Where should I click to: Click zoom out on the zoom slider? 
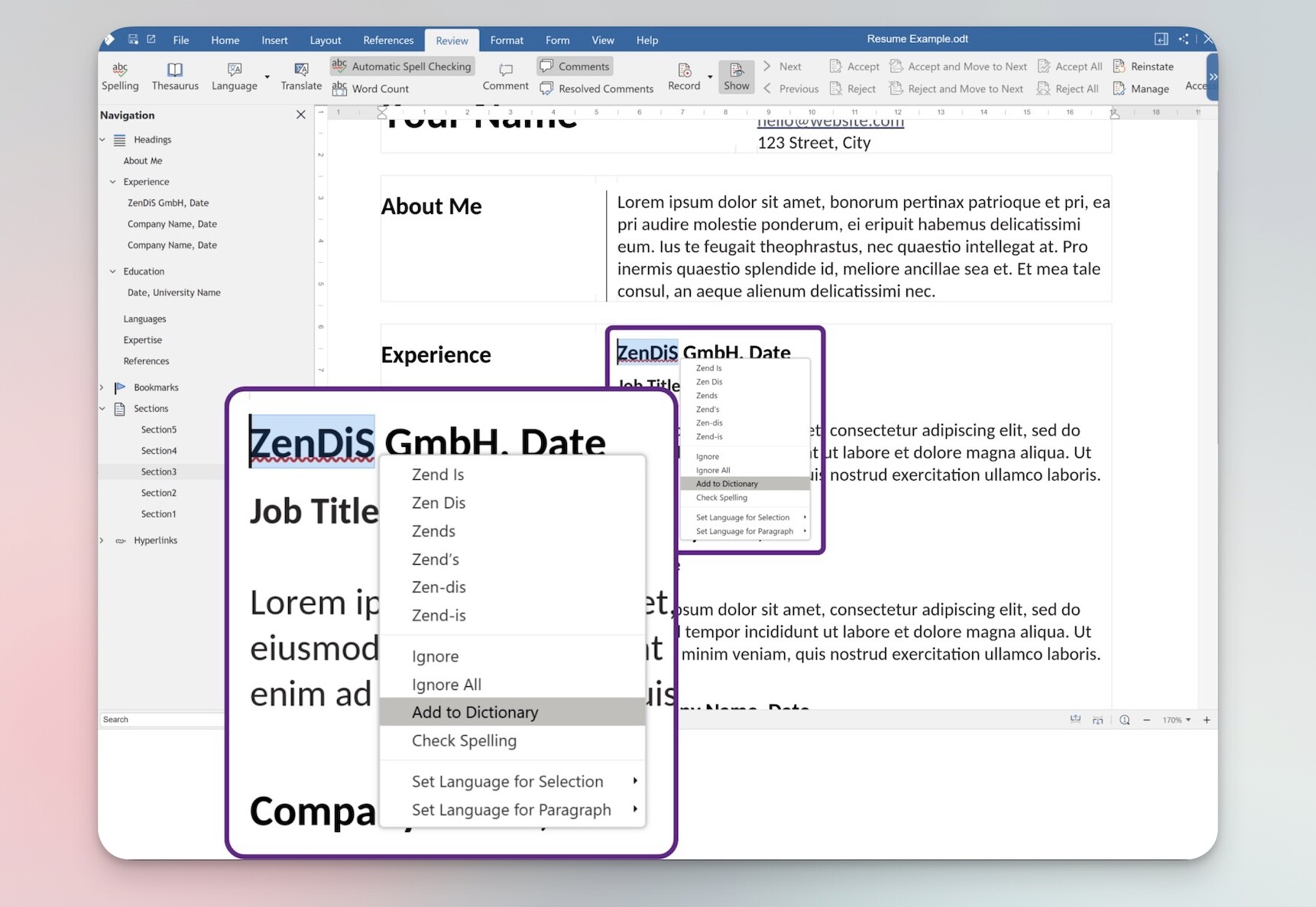point(1146,719)
